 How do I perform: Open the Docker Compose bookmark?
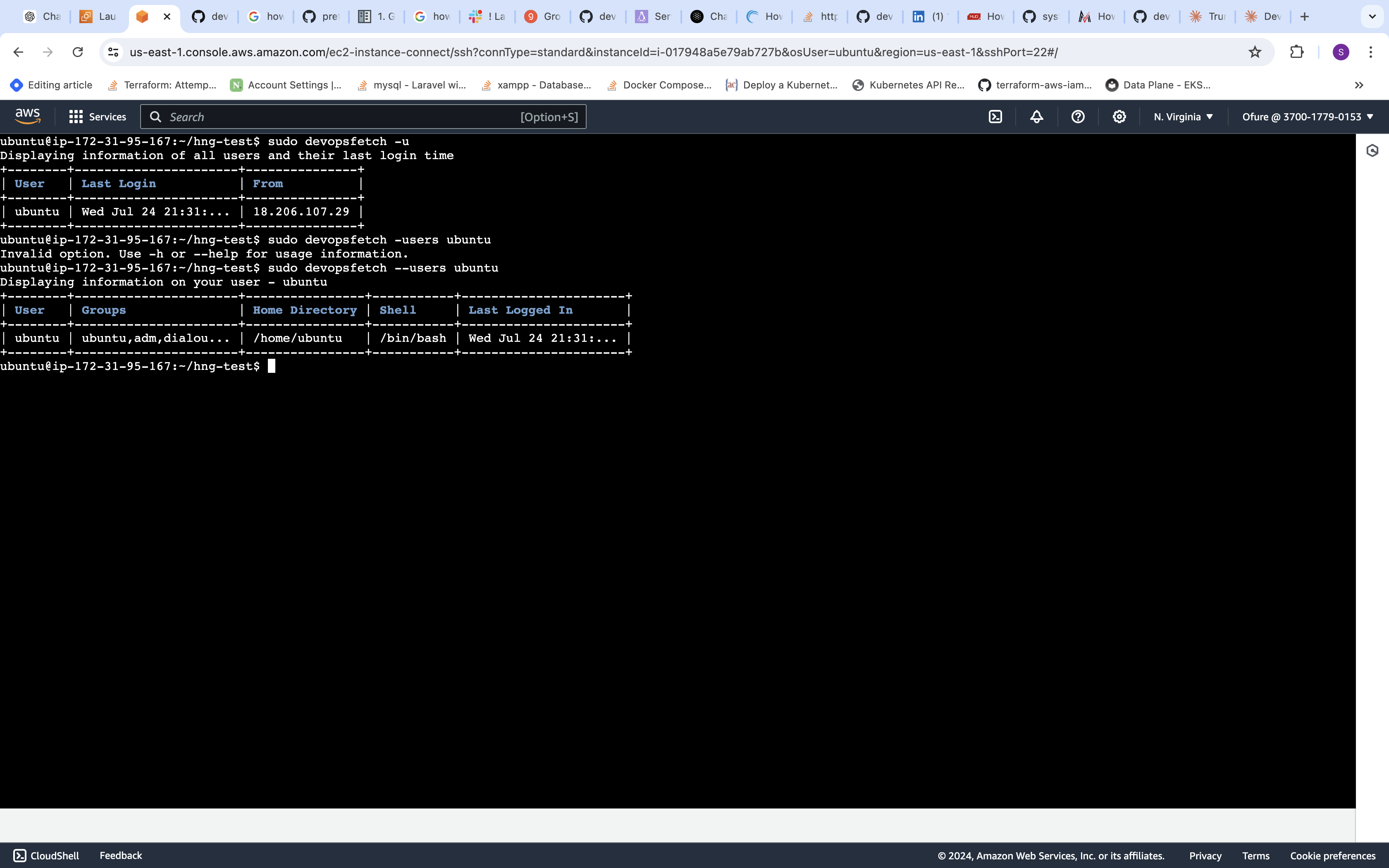659,85
